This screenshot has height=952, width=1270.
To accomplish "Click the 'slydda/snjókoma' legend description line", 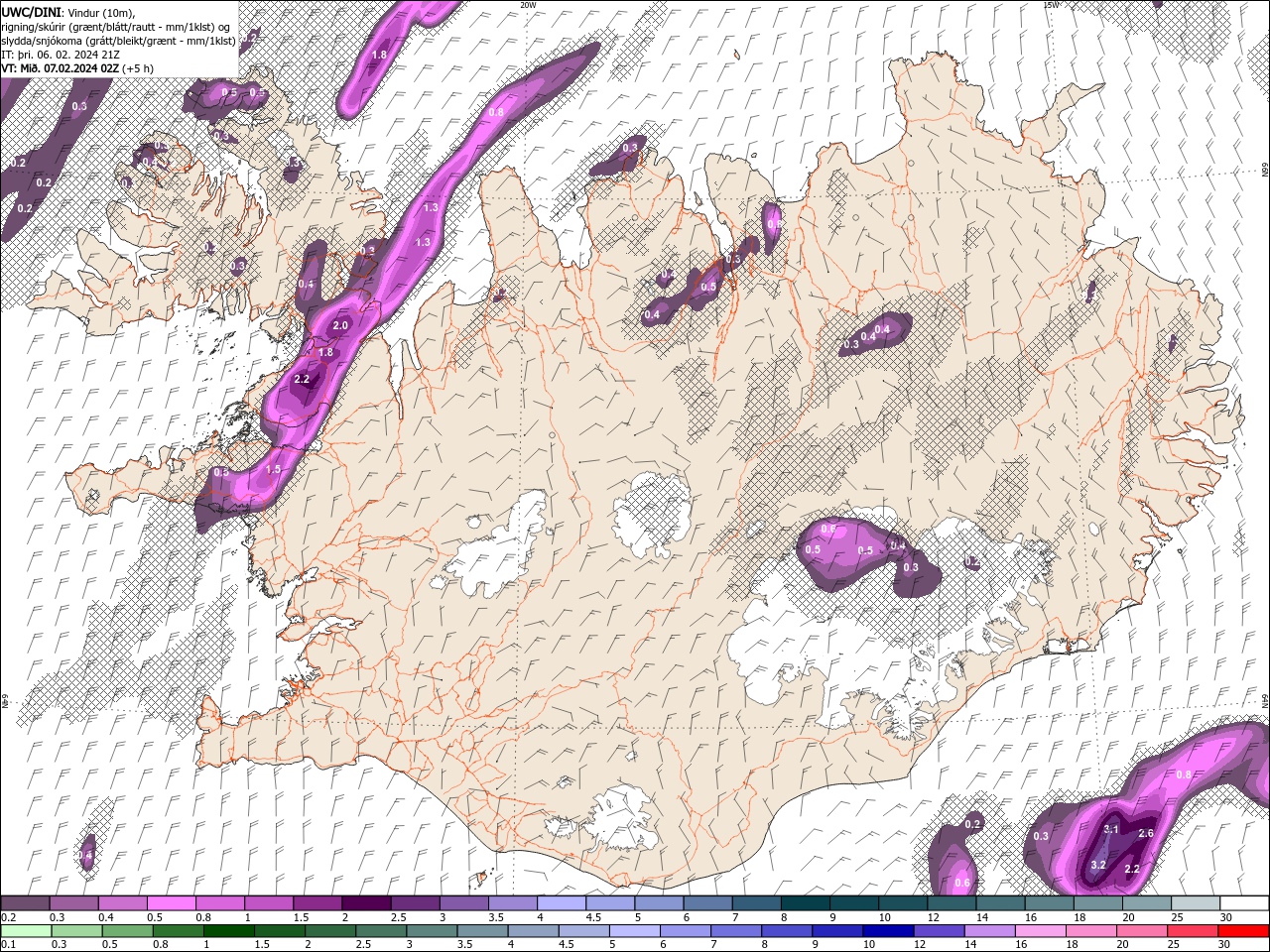I will [x=119, y=41].
